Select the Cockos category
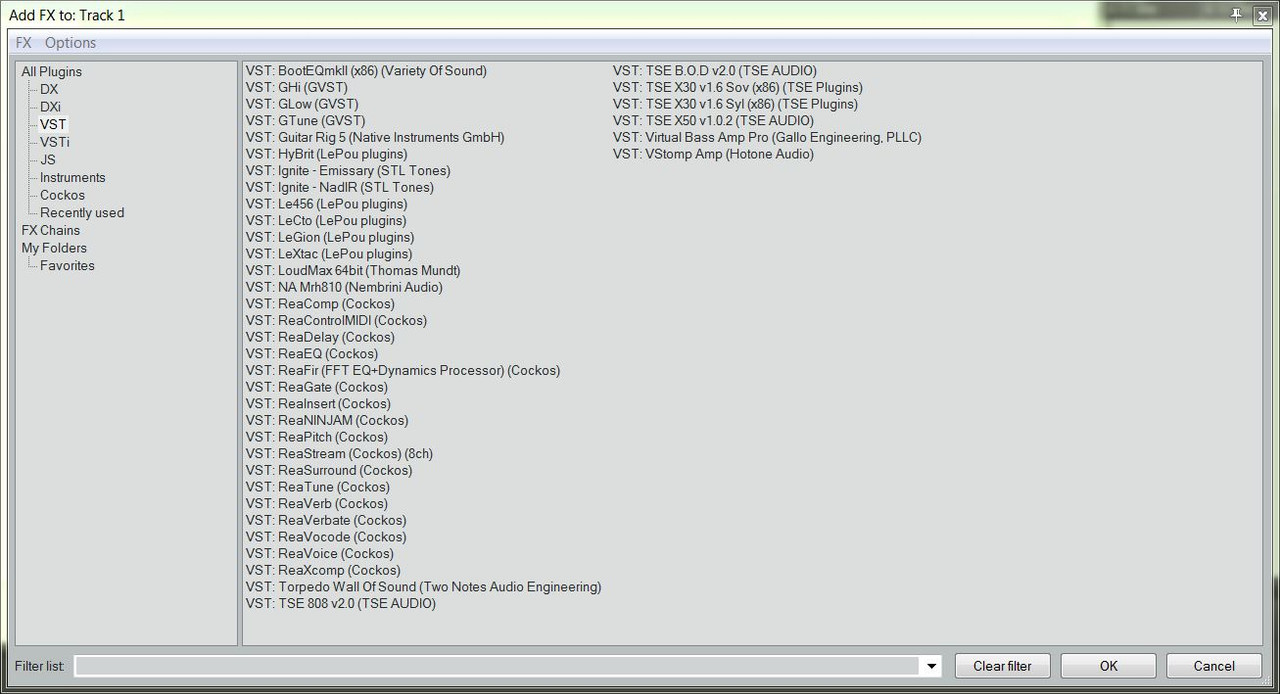Viewport: 1280px width, 694px height. 62,195
